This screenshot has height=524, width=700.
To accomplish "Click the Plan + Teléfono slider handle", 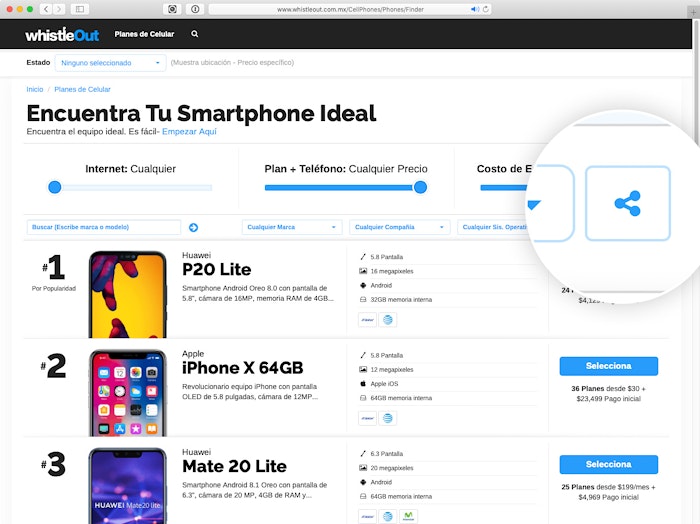I will pos(420,187).
